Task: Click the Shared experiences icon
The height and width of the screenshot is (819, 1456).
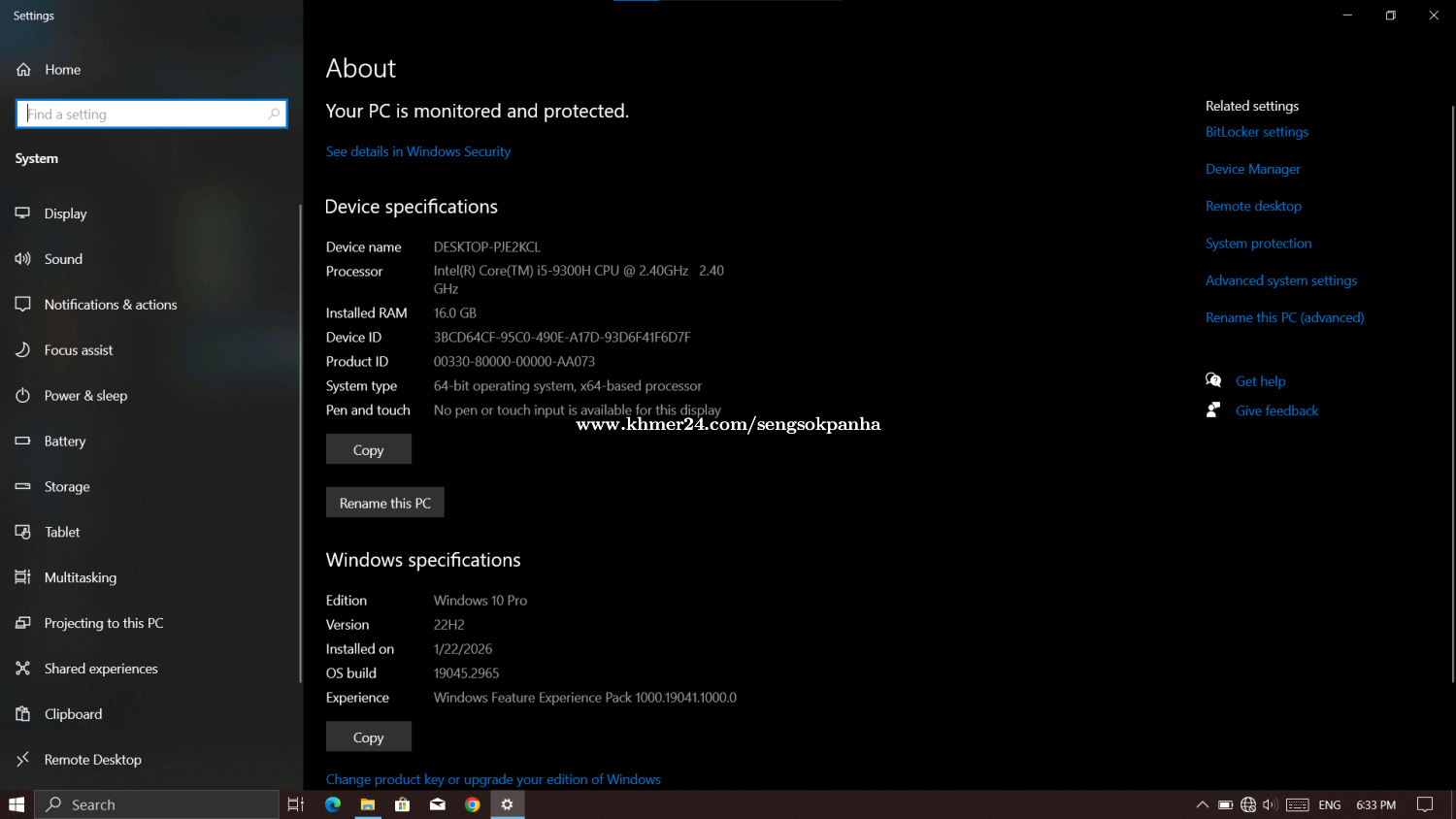Action: pyautogui.click(x=23, y=669)
